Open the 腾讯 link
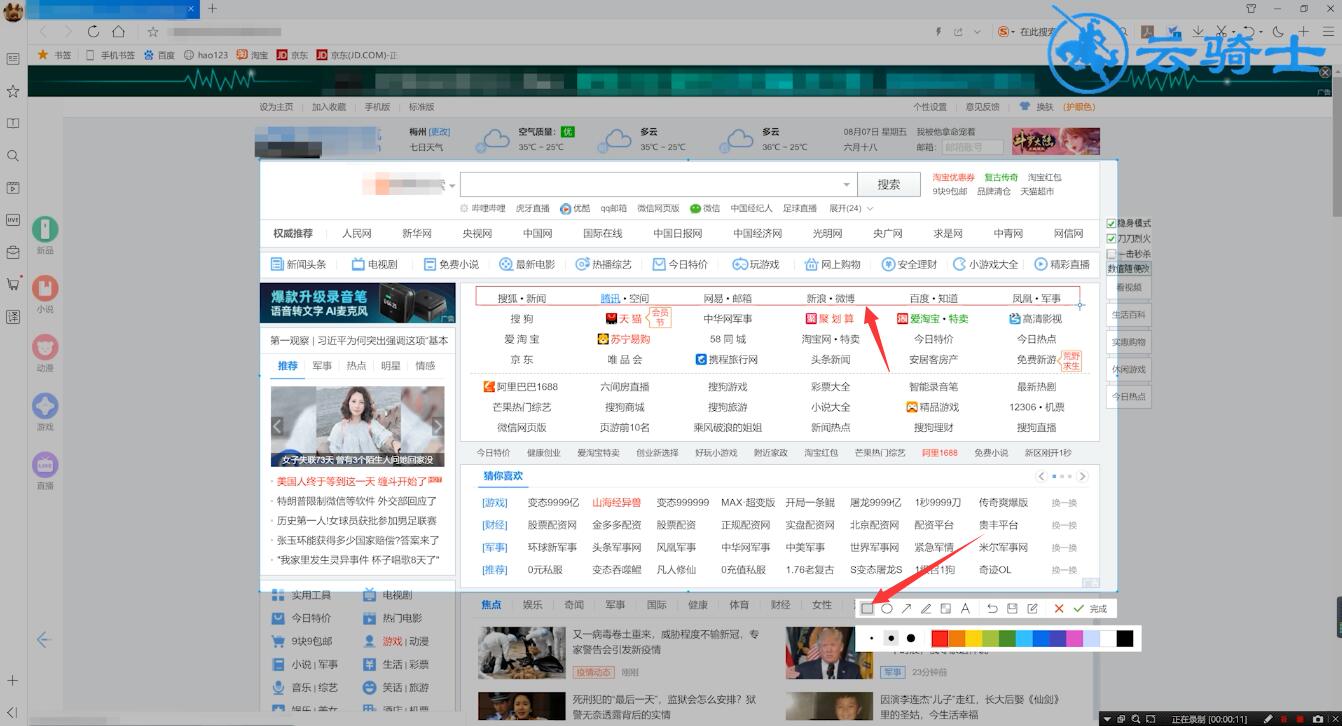Screen dimensions: 1342x726 (610, 298)
